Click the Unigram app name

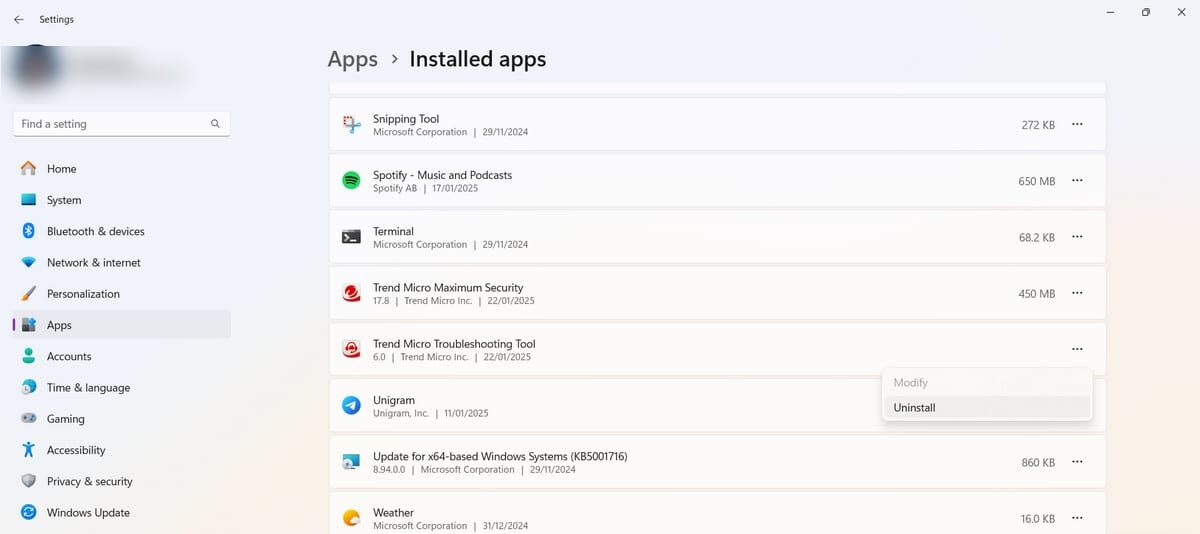point(394,400)
